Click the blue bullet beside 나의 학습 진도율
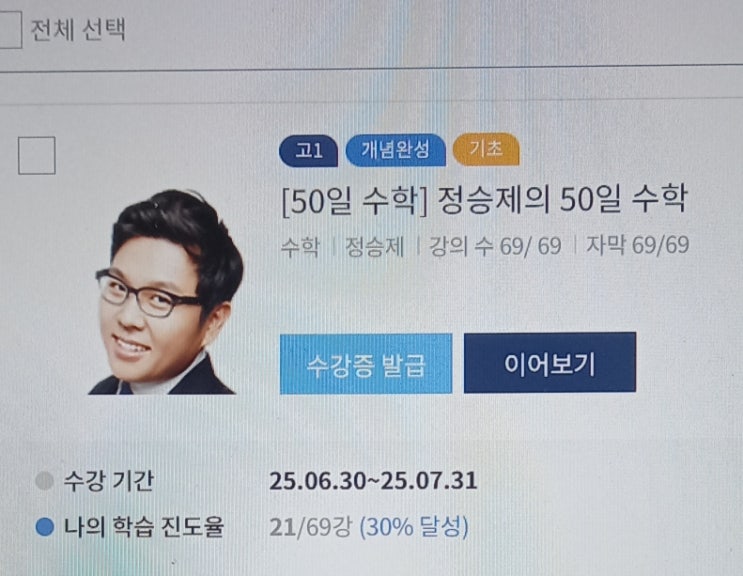The width and height of the screenshot is (743, 576). click(45, 527)
